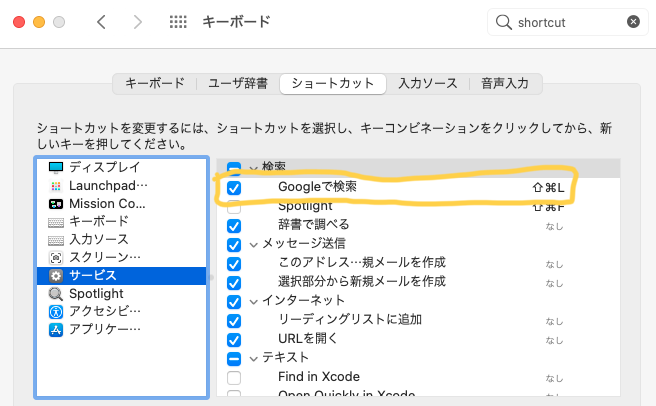
Task: Disable the URLを開く checkbox
Action: coord(234,339)
